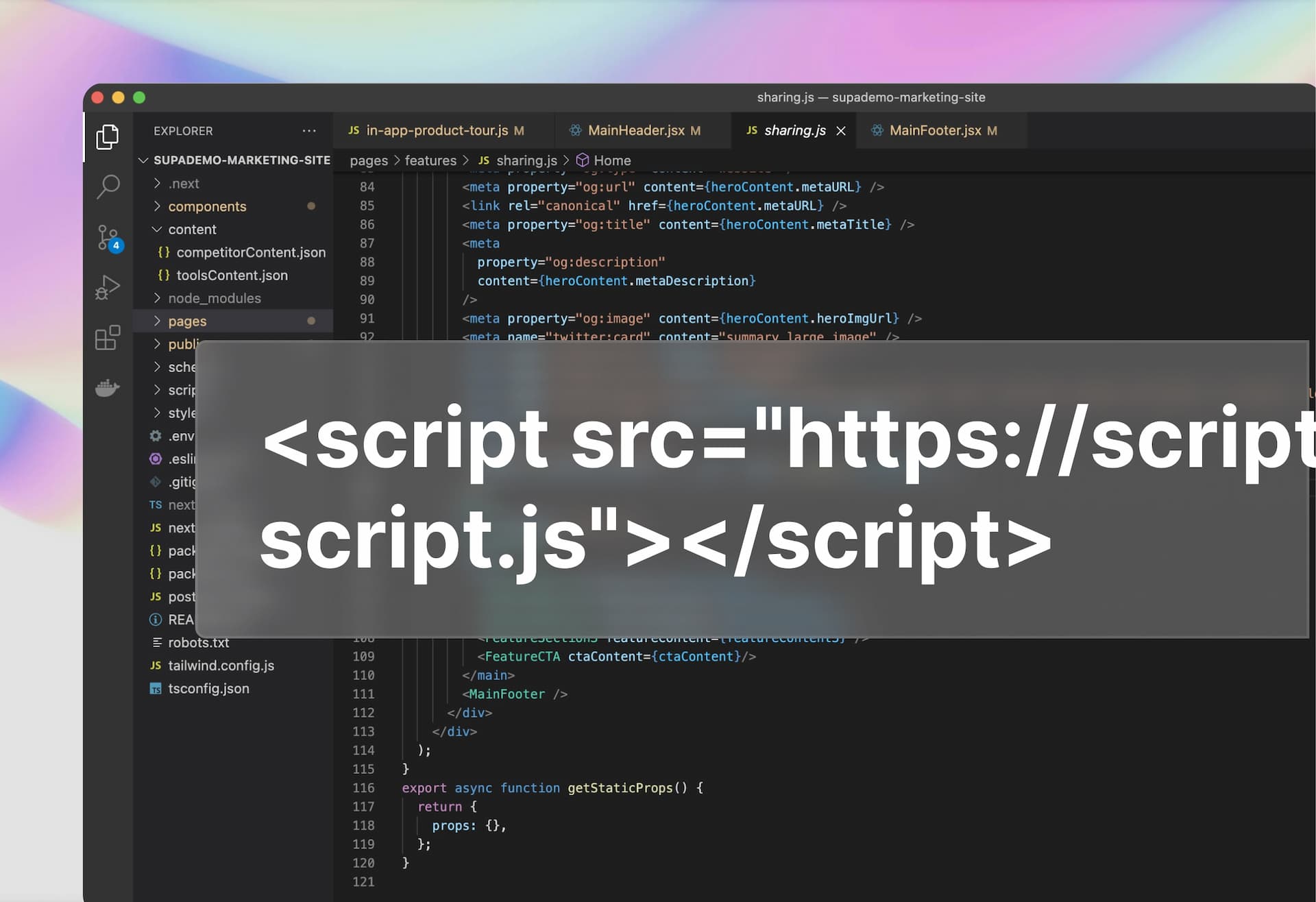Open Source Control with 4 changes

point(109,239)
